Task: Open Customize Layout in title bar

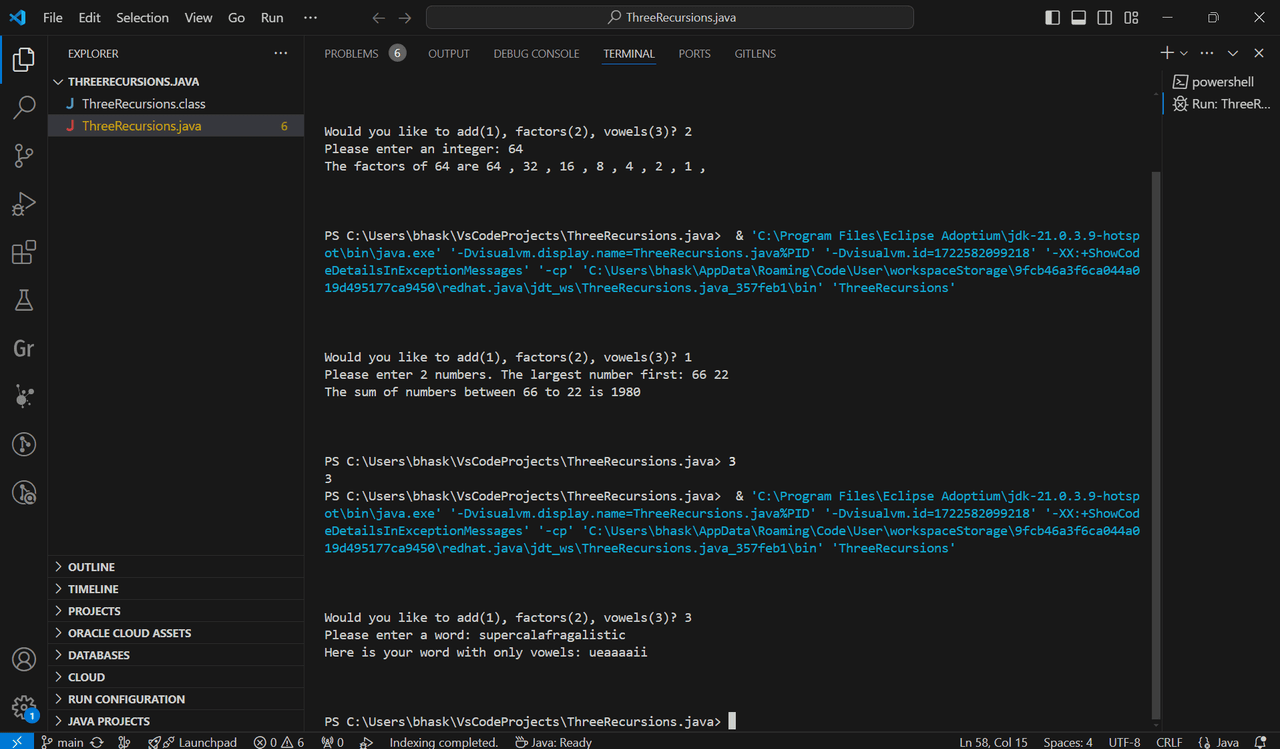Action: (1131, 18)
